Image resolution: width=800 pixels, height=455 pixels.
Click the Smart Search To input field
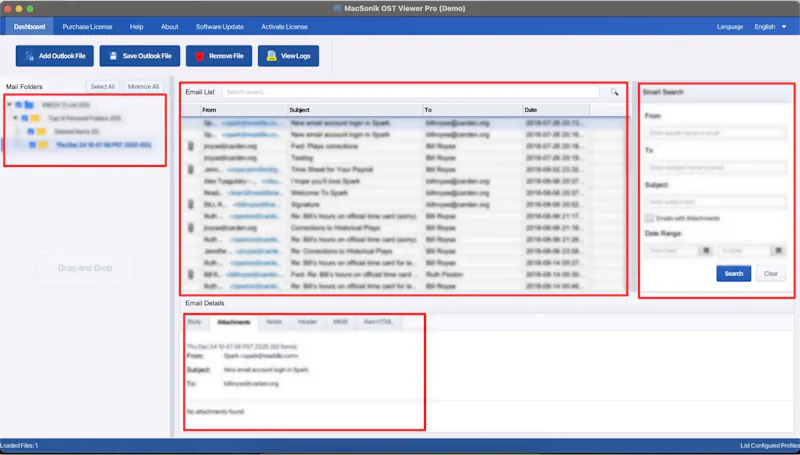tap(715, 167)
